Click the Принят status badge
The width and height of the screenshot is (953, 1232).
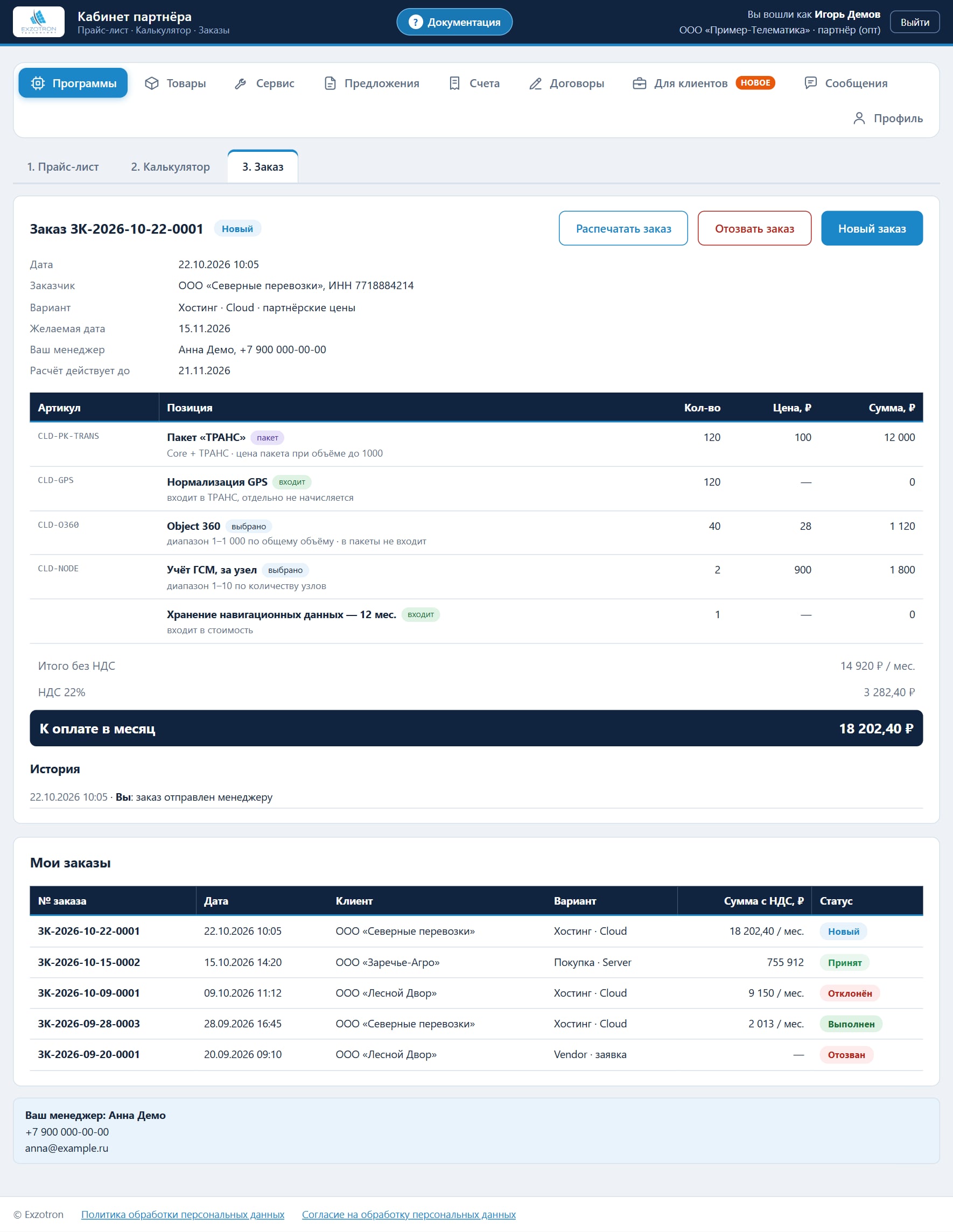[844, 962]
